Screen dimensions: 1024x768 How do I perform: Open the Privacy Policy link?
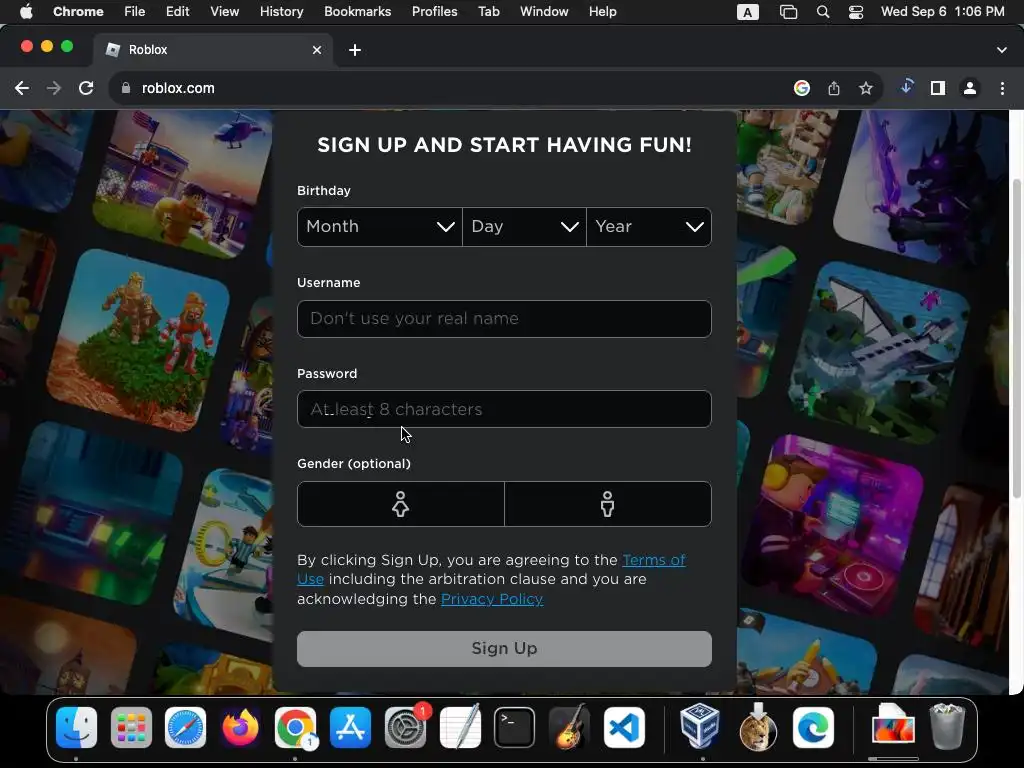[x=492, y=599]
